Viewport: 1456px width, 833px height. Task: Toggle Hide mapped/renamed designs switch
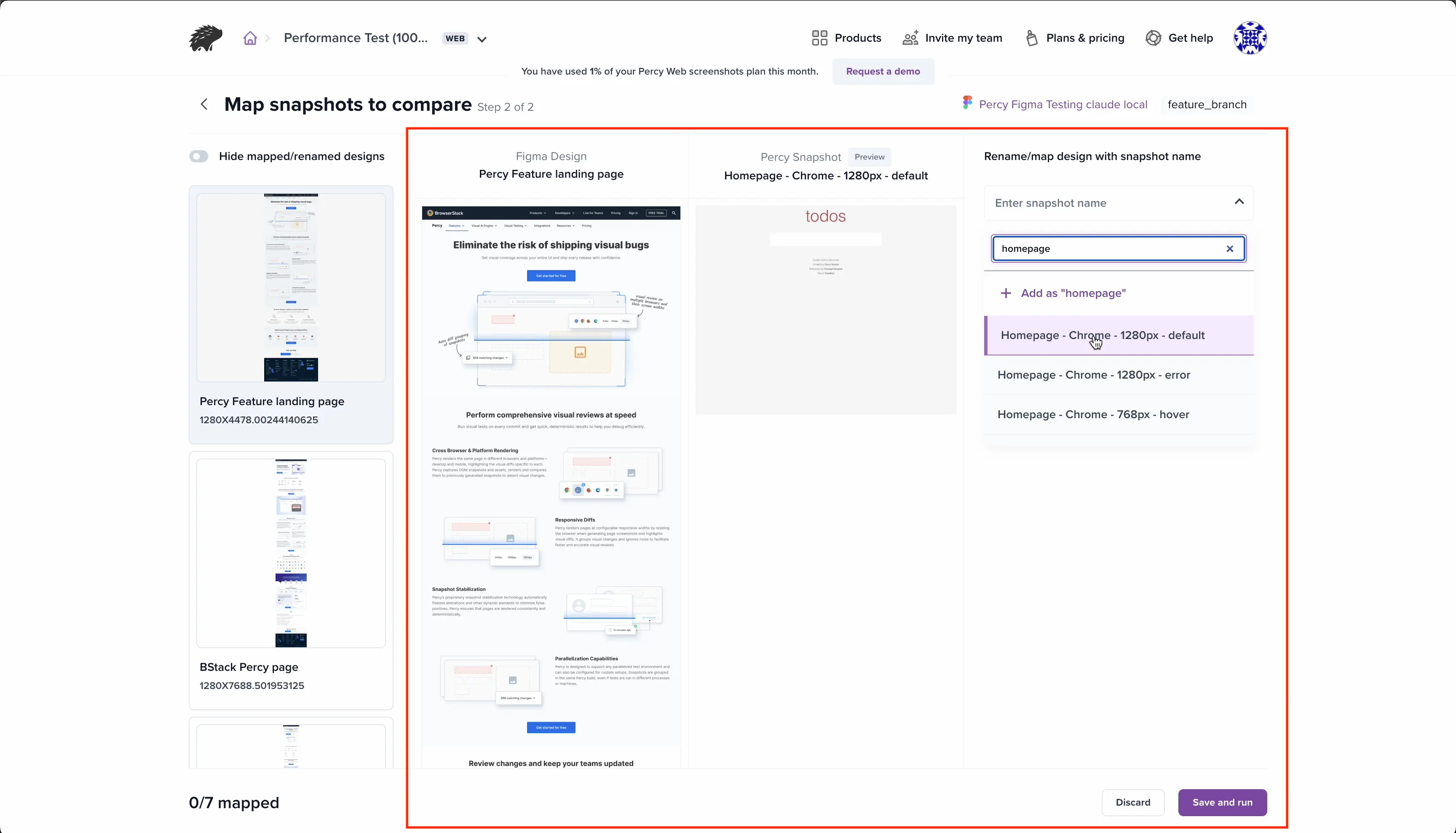pyautogui.click(x=198, y=156)
